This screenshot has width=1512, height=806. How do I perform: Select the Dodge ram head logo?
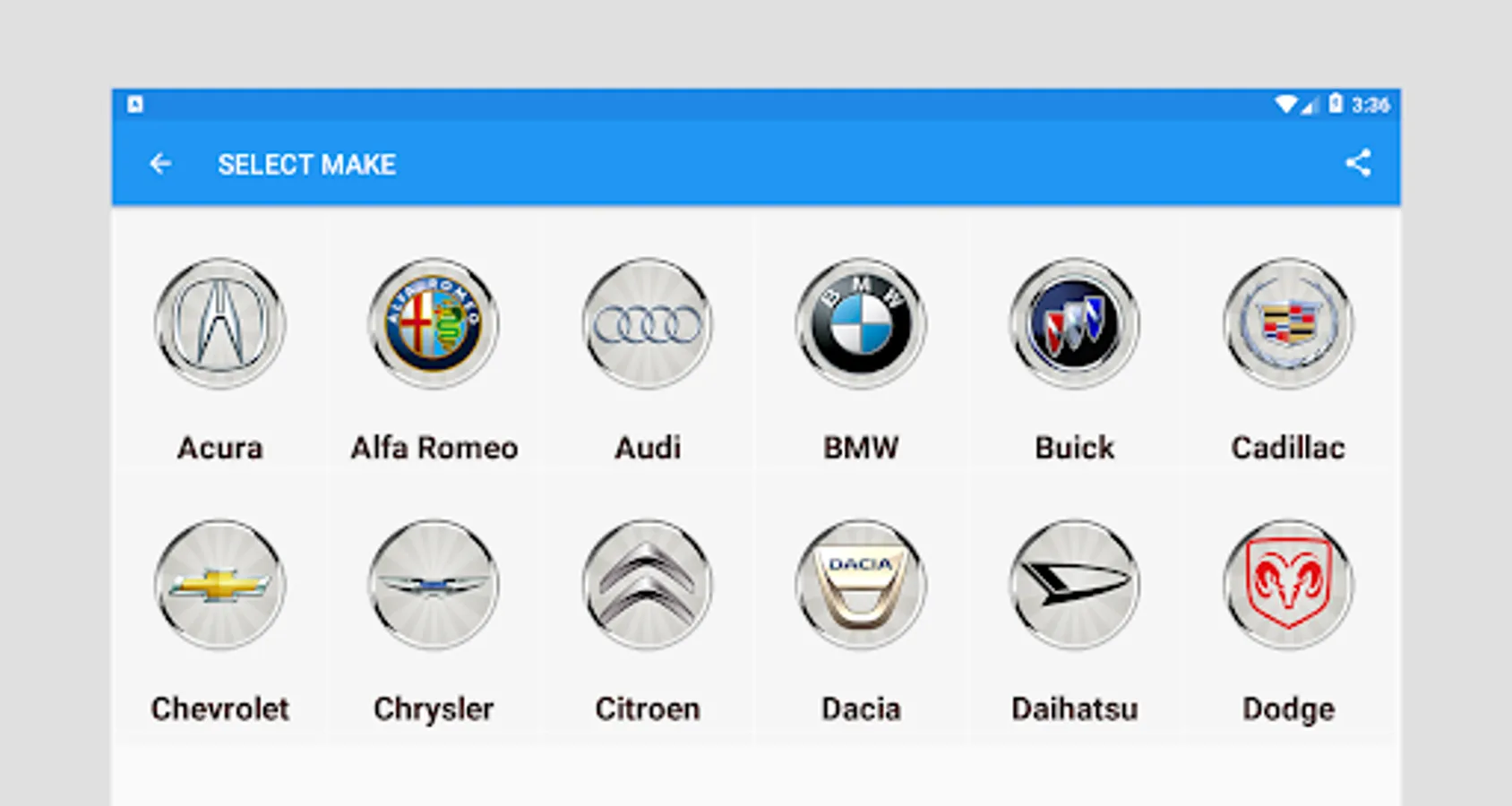[x=1288, y=585]
